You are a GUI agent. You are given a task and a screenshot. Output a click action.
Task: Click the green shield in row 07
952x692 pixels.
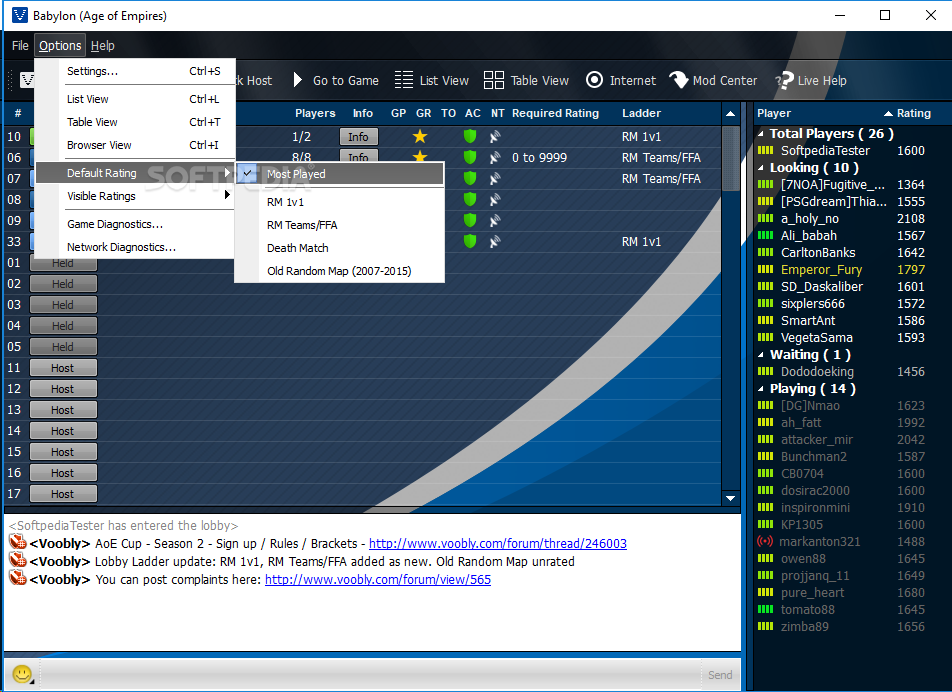pos(470,178)
